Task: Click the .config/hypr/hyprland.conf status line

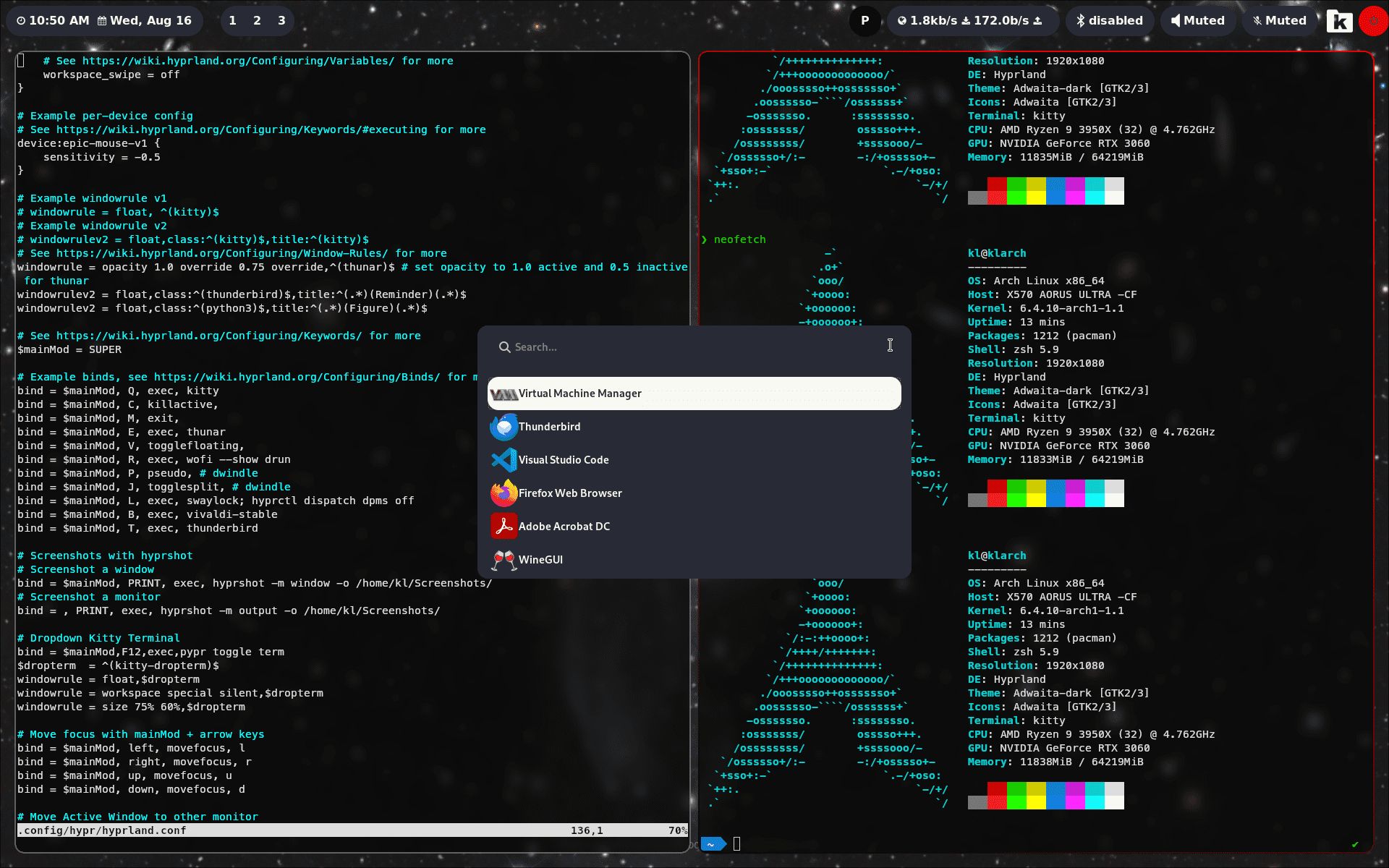Action: pyautogui.click(x=352, y=830)
